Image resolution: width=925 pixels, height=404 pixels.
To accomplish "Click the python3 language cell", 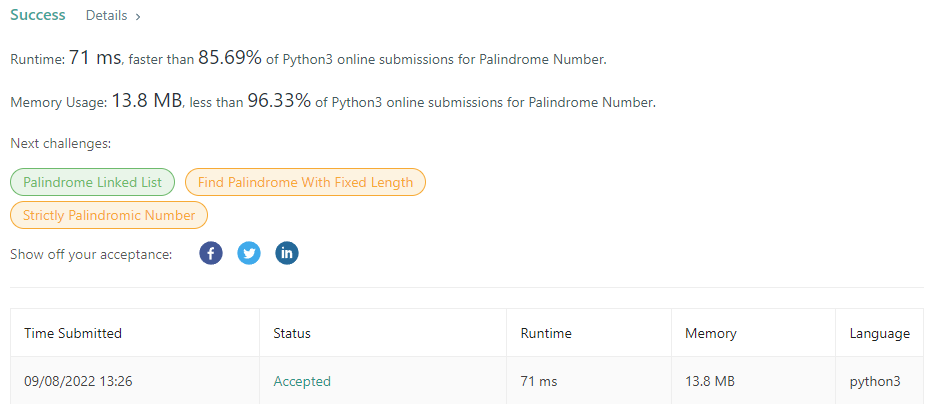I will 875,381.
